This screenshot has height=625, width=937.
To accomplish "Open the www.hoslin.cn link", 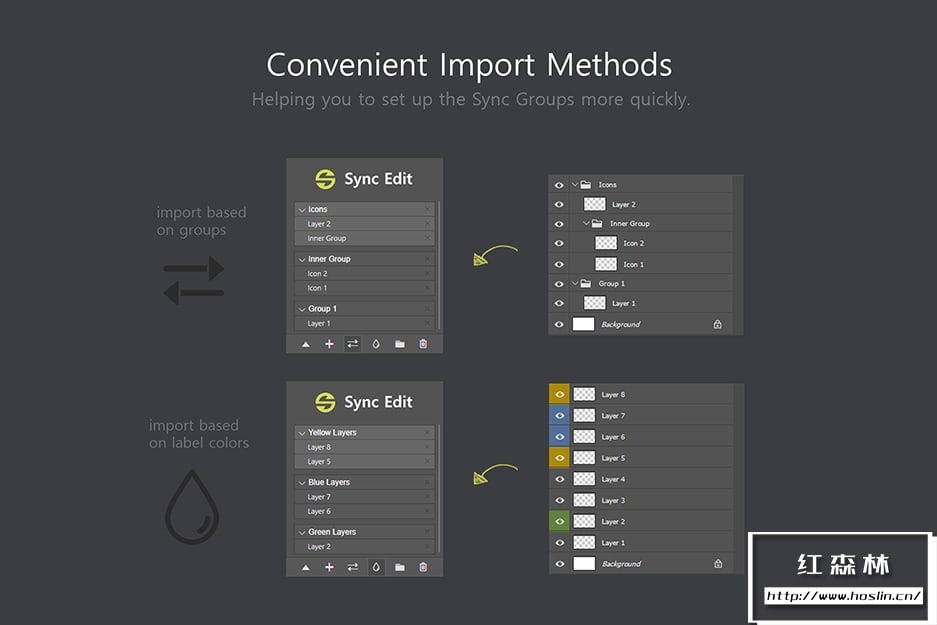I will (x=843, y=596).
